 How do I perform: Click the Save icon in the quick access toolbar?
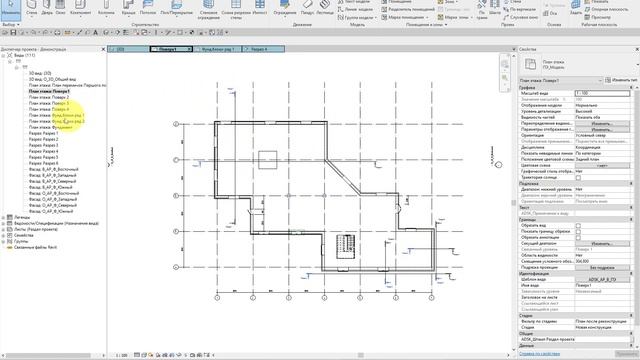click(x=13, y=32)
